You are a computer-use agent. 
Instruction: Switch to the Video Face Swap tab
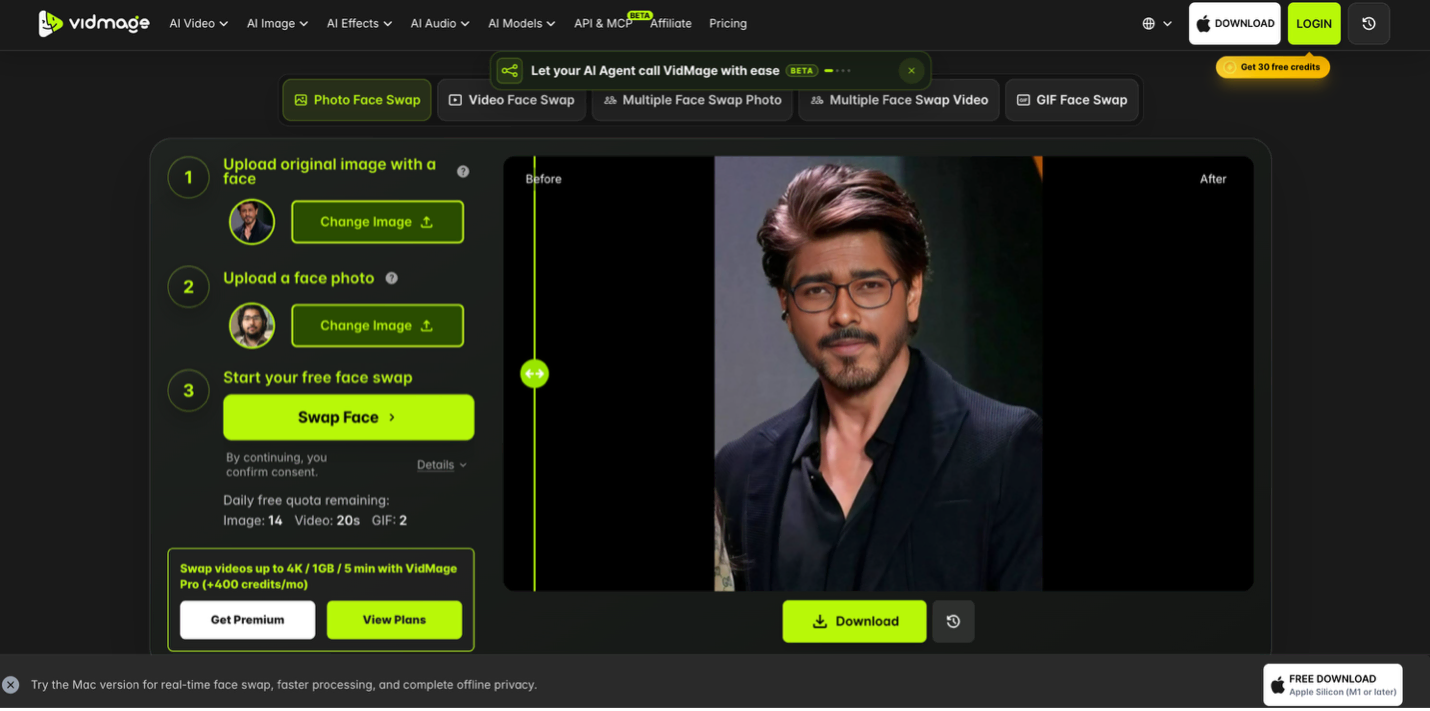pyautogui.click(x=512, y=100)
